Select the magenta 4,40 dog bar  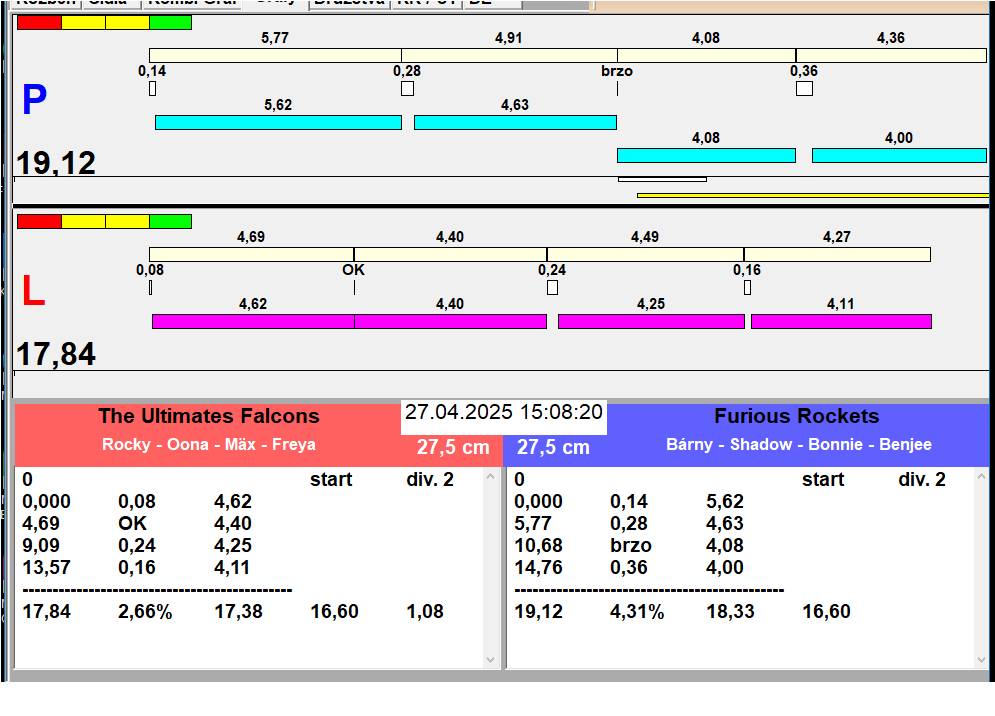(x=450, y=321)
